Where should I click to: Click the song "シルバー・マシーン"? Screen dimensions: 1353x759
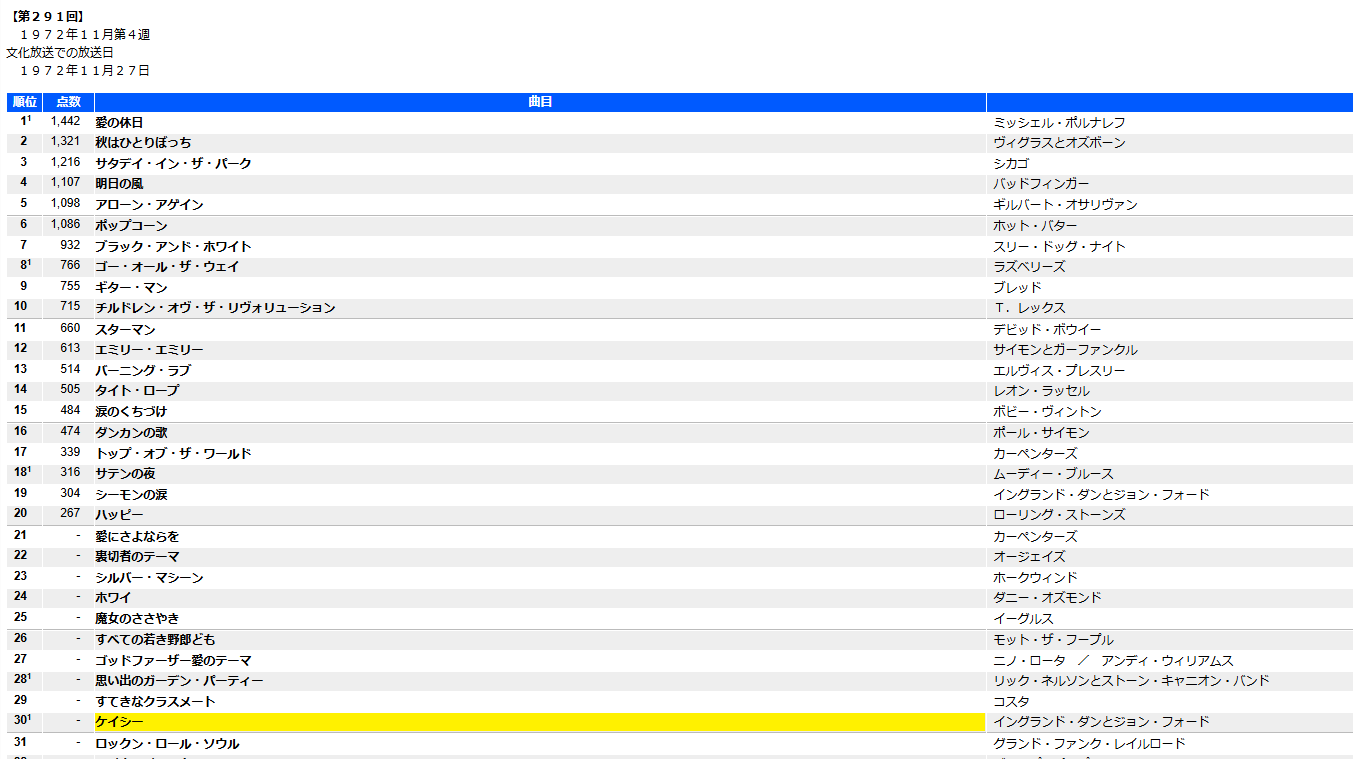pyautogui.click(x=149, y=578)
